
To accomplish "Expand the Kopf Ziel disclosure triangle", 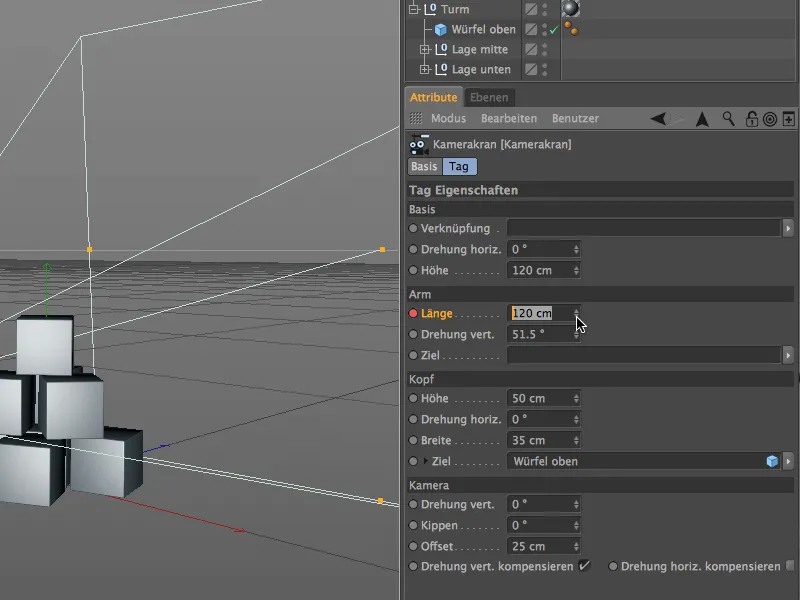I will point(426,461).
